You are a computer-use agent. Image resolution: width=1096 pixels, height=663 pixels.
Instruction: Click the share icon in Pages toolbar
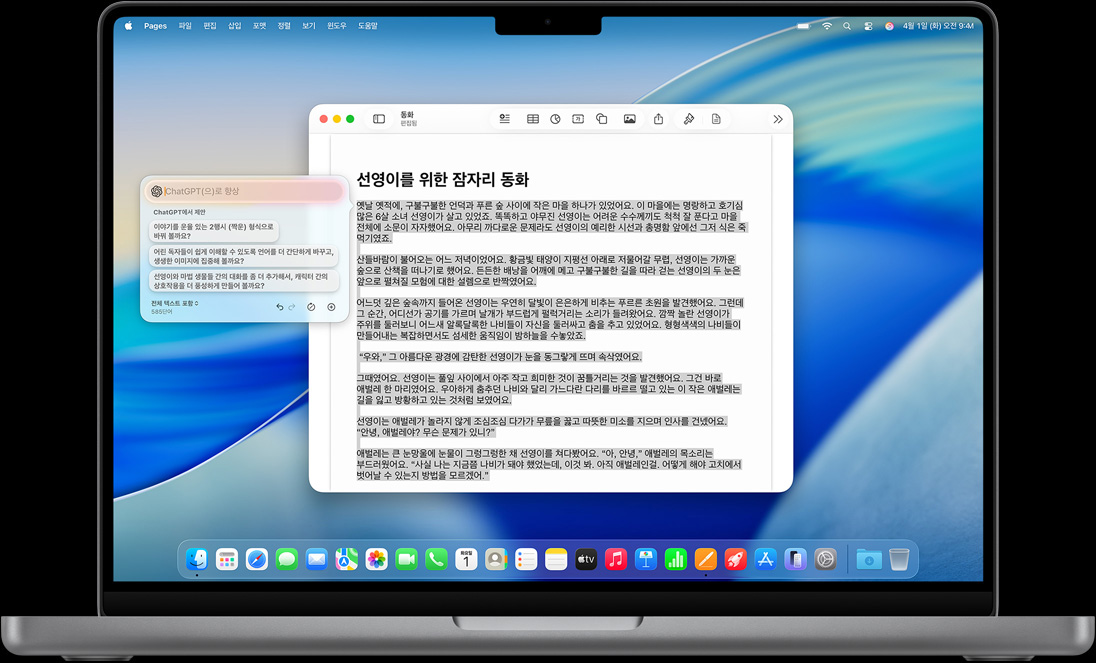tap(658, 119)
